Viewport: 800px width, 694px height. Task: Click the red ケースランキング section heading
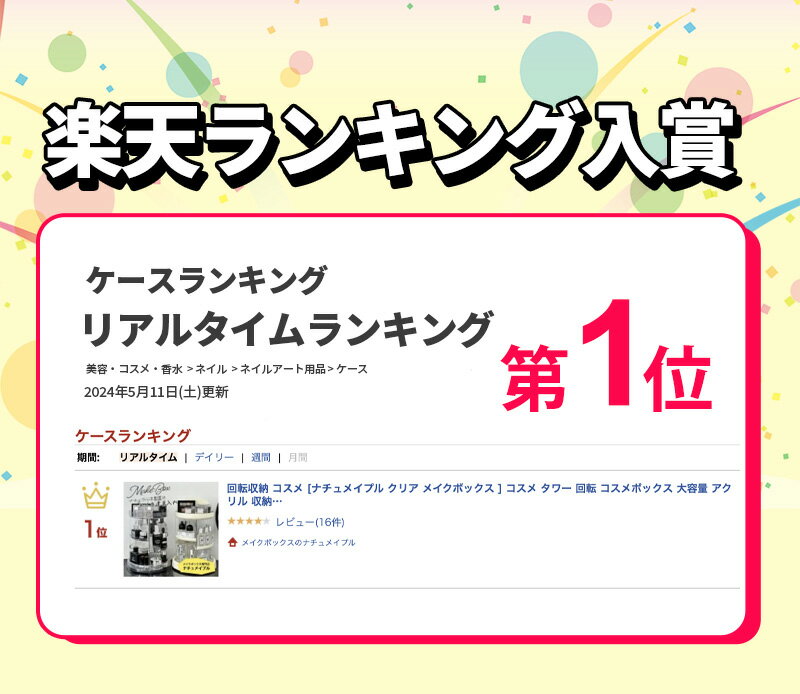click(133, 436)
